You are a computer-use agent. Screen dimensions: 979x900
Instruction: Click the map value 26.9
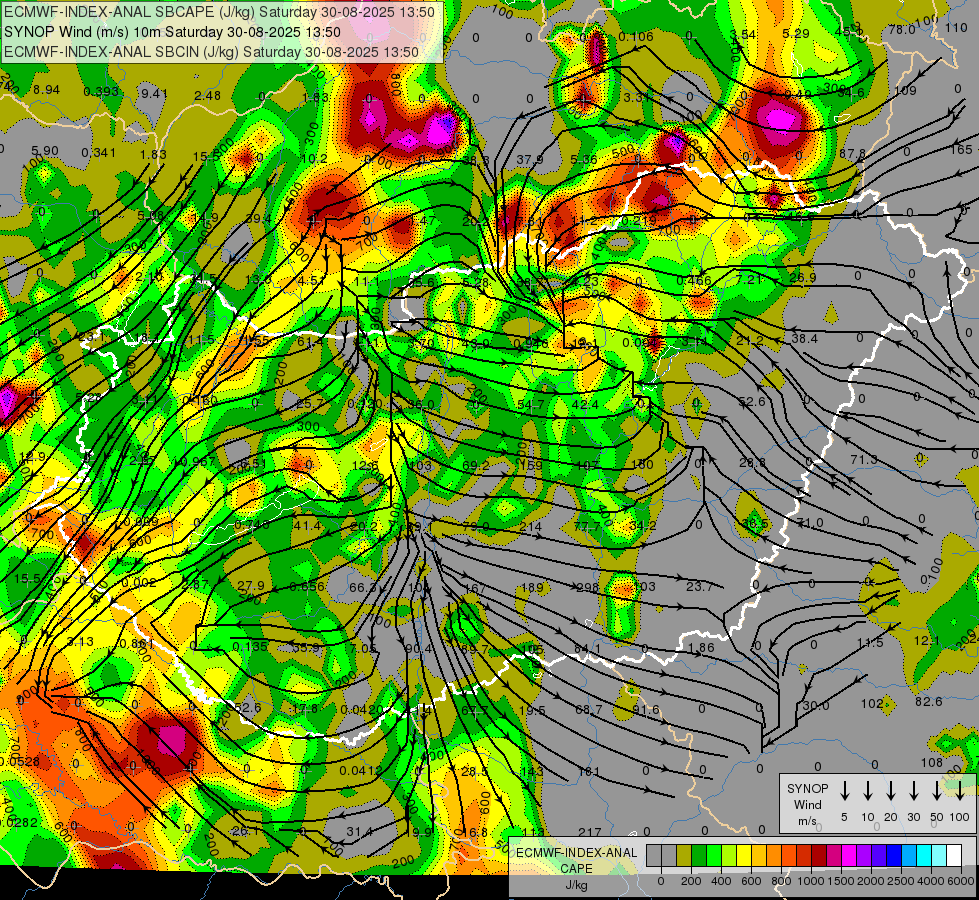pos(802,277)
